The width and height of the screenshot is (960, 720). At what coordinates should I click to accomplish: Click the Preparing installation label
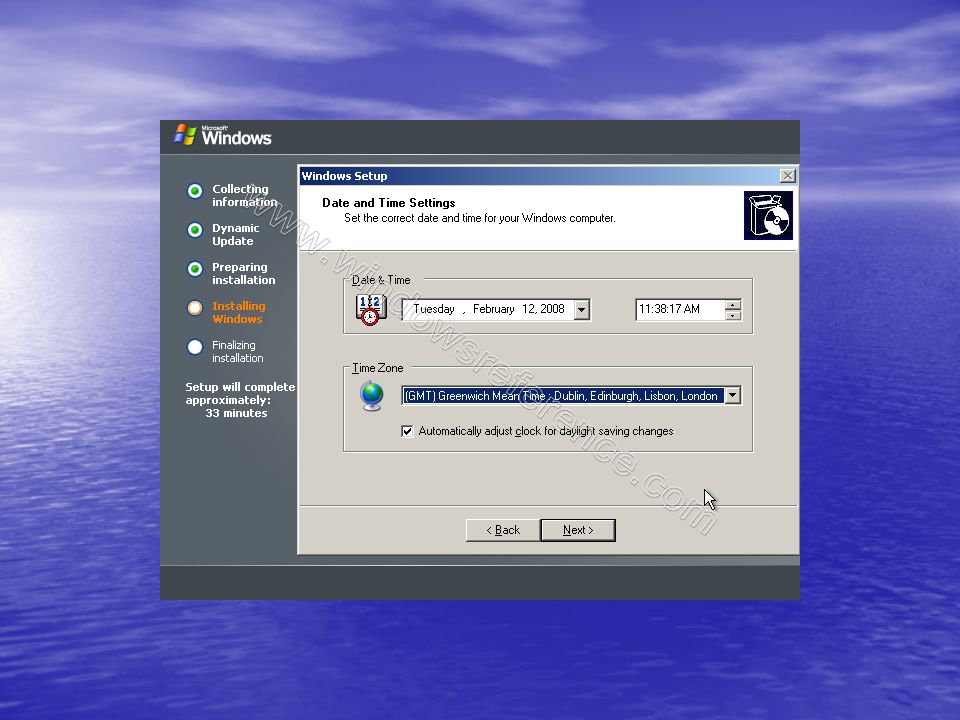[x=244, y=274]
